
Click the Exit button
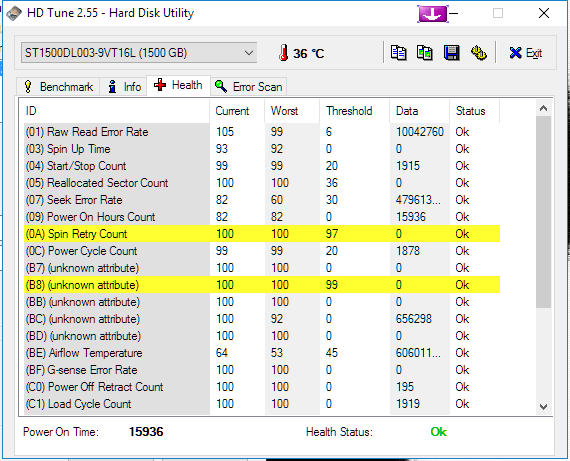[526, 53]
